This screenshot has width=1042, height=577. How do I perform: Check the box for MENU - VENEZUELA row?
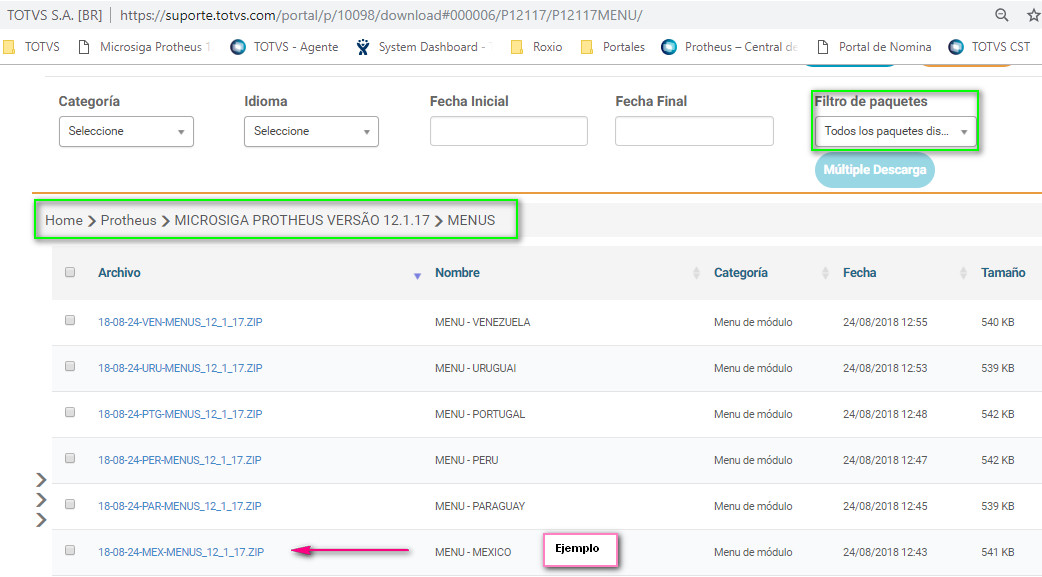tap(70, 320)
